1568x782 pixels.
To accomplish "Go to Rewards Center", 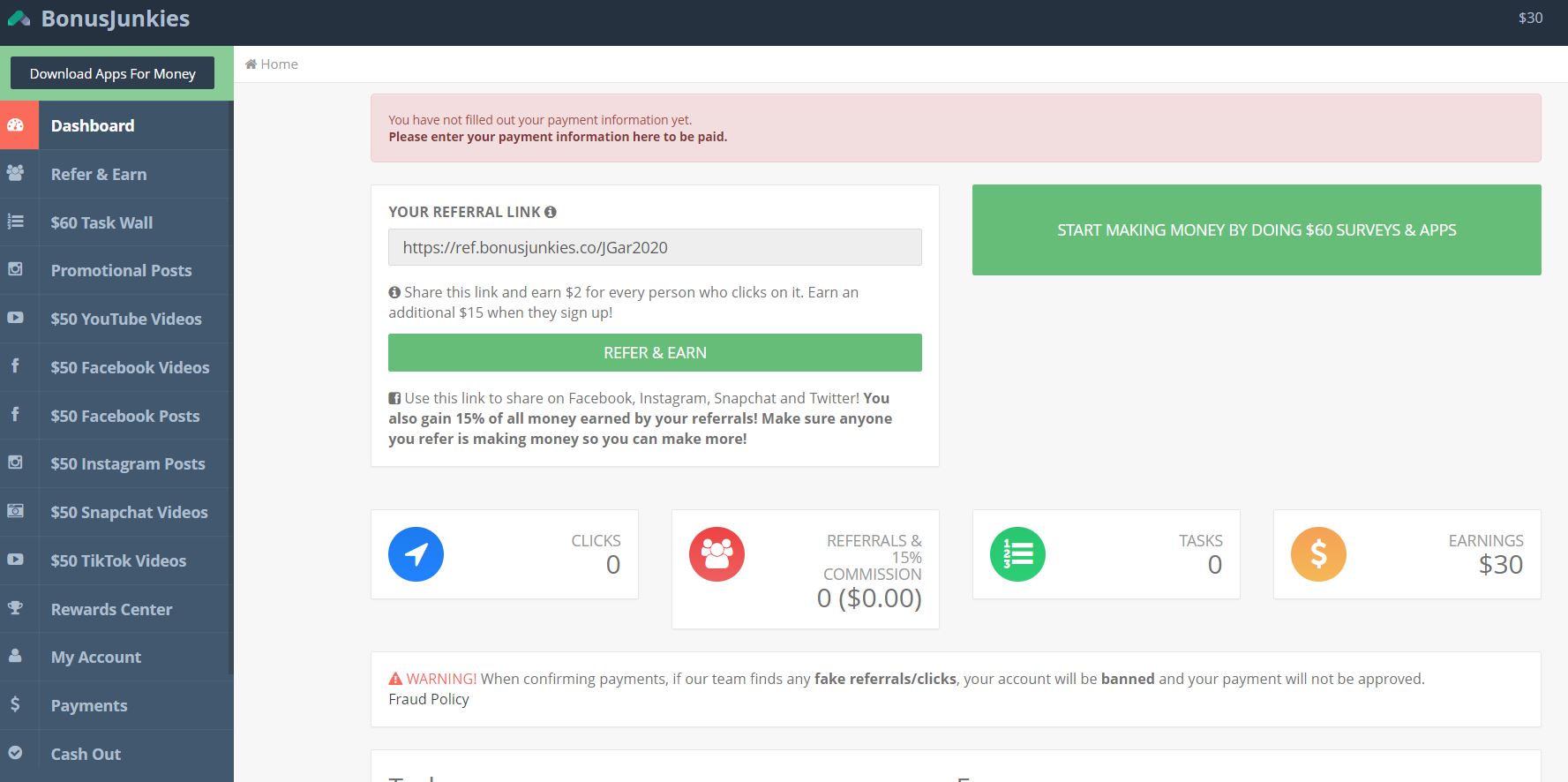I will tap(116, 609).
